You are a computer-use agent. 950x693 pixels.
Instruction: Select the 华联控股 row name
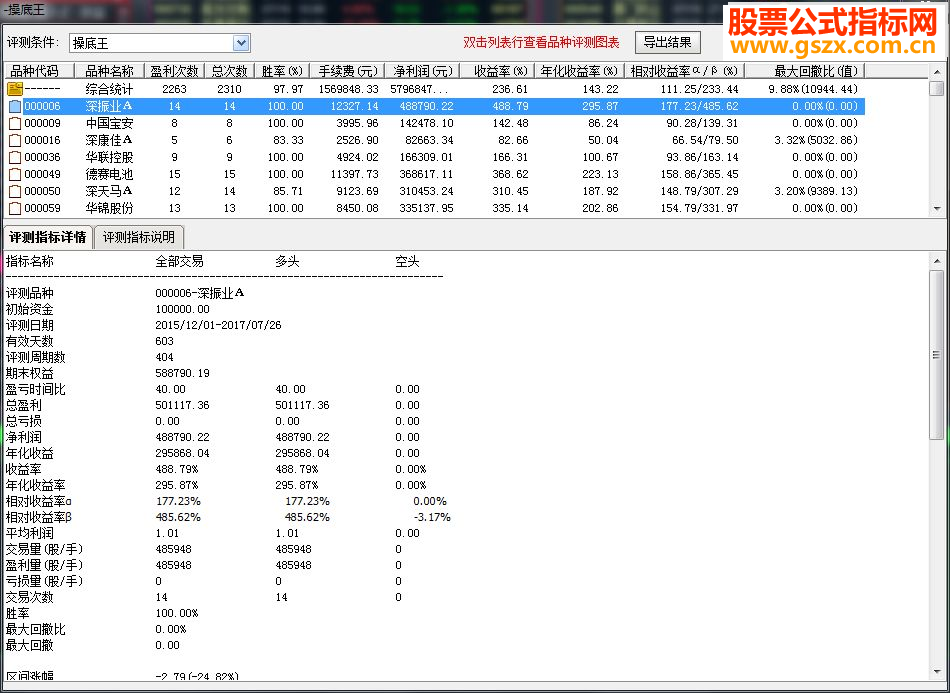pyautogui.click(x=109, y=157)
